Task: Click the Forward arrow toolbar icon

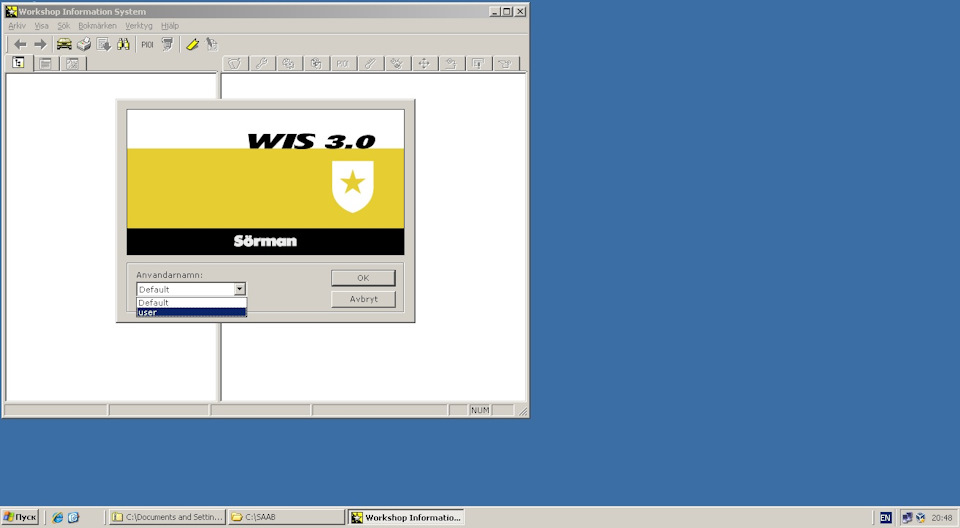Action: tap(40, 44)
